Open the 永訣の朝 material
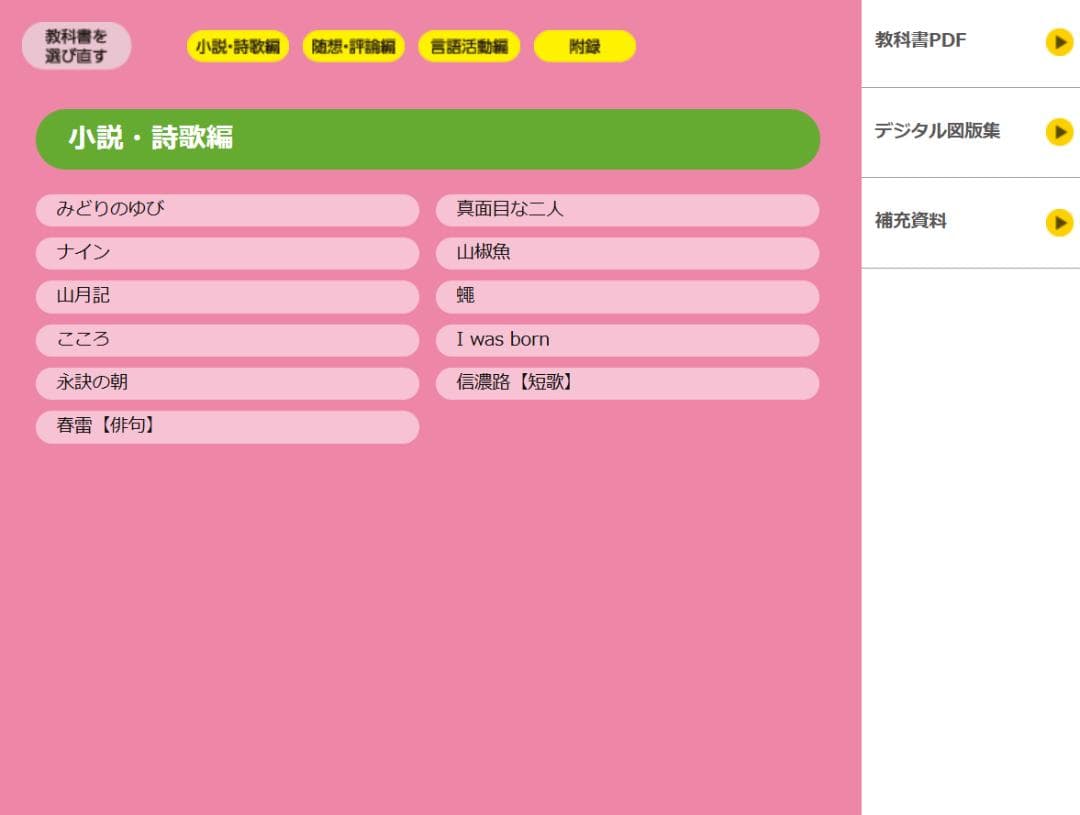Viewport: 1080px width, 815px height. click(x=227, y=383)
